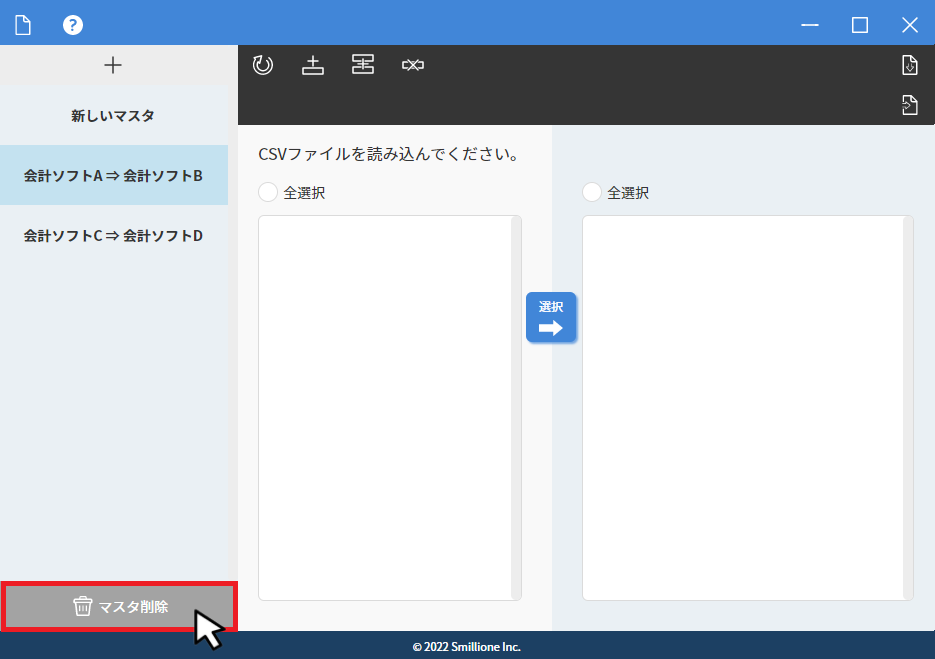
Task: Click the left list panel scrollbar
Action: point(516,400)
